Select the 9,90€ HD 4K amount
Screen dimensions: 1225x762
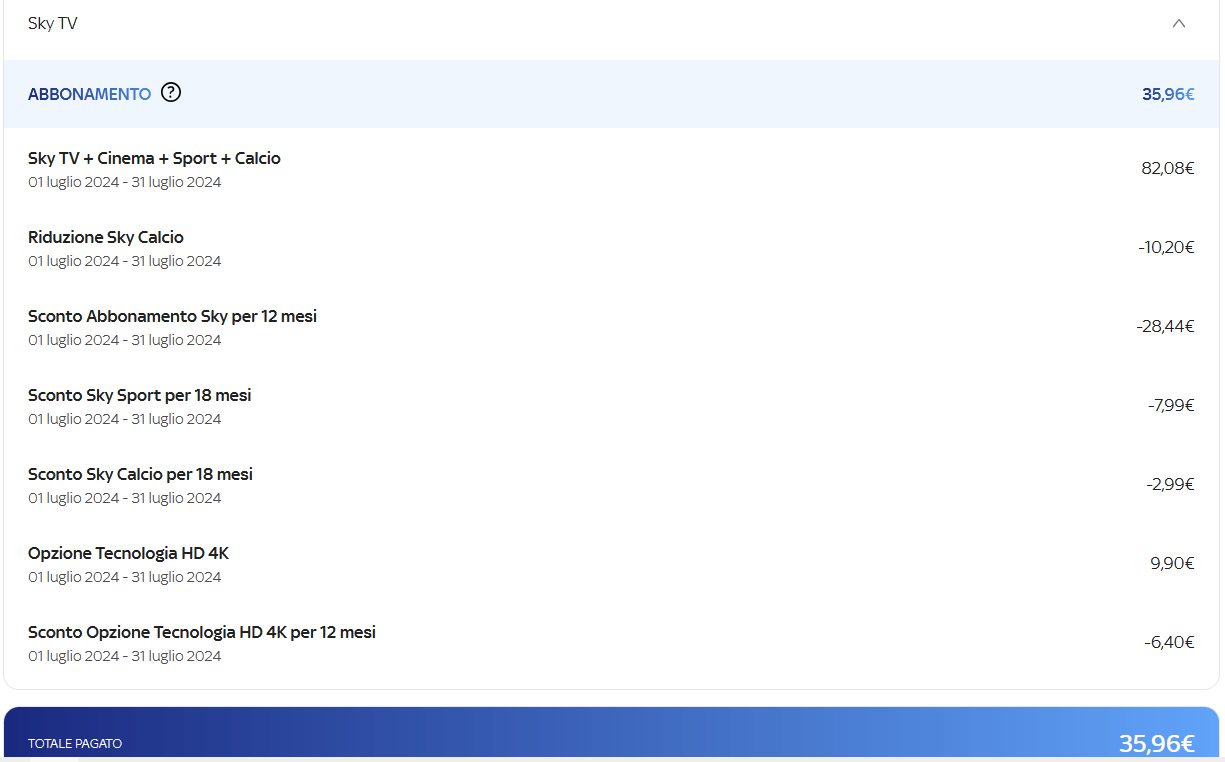pyautogui.click(x=1172, y=563)
